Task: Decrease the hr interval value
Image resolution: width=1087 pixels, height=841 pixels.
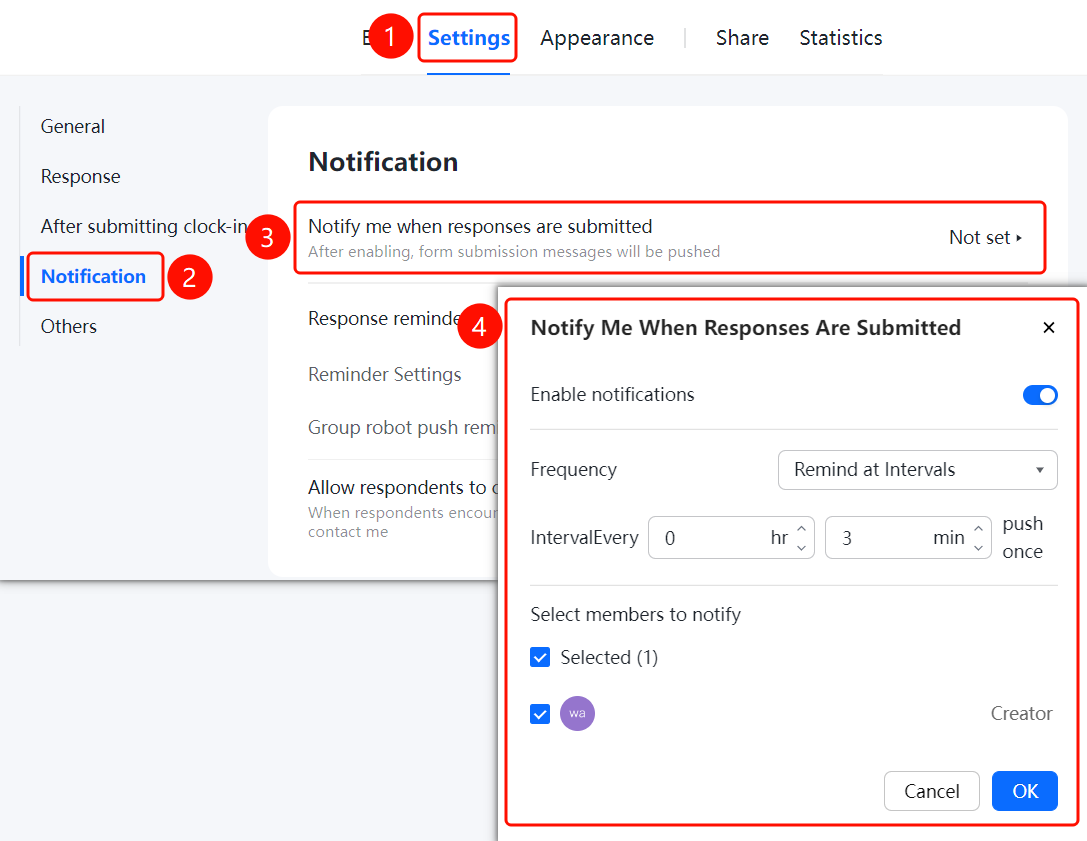Action: [x=801, y=548]
